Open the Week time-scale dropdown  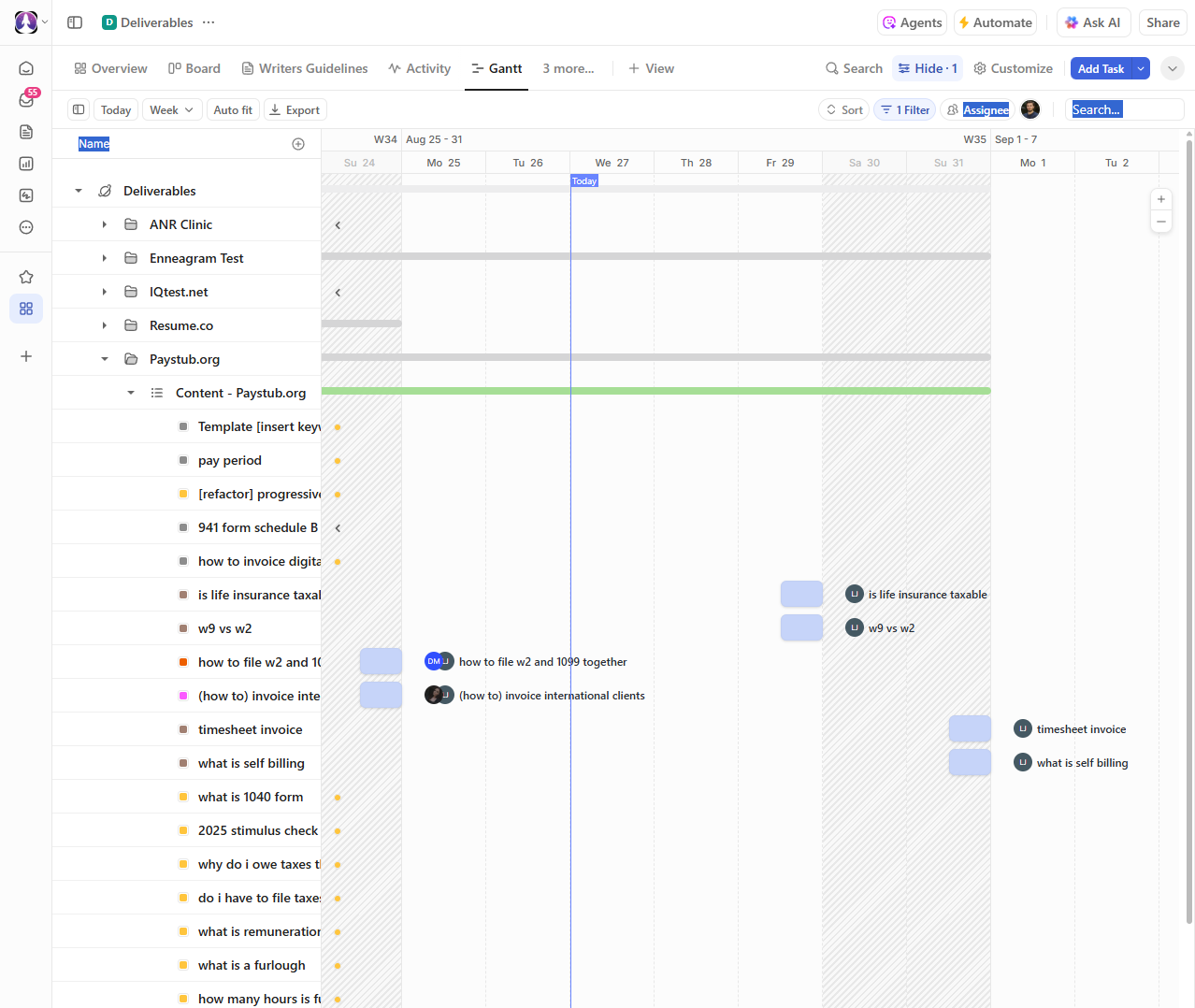(x=171, y=109)
